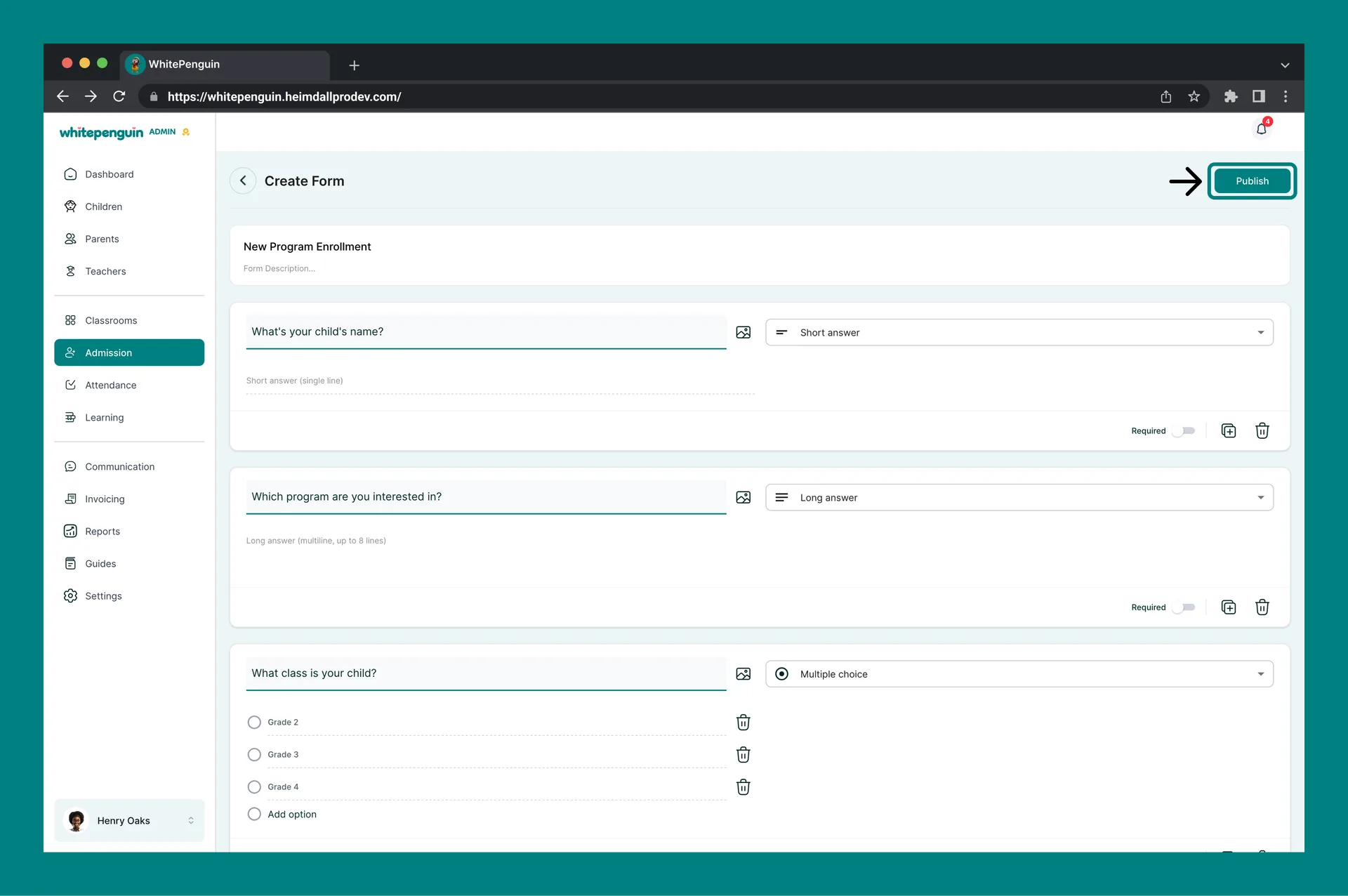Open Attendance in sidebar
The height and width of the screenshot is (896, 1348).
[129, 385]
